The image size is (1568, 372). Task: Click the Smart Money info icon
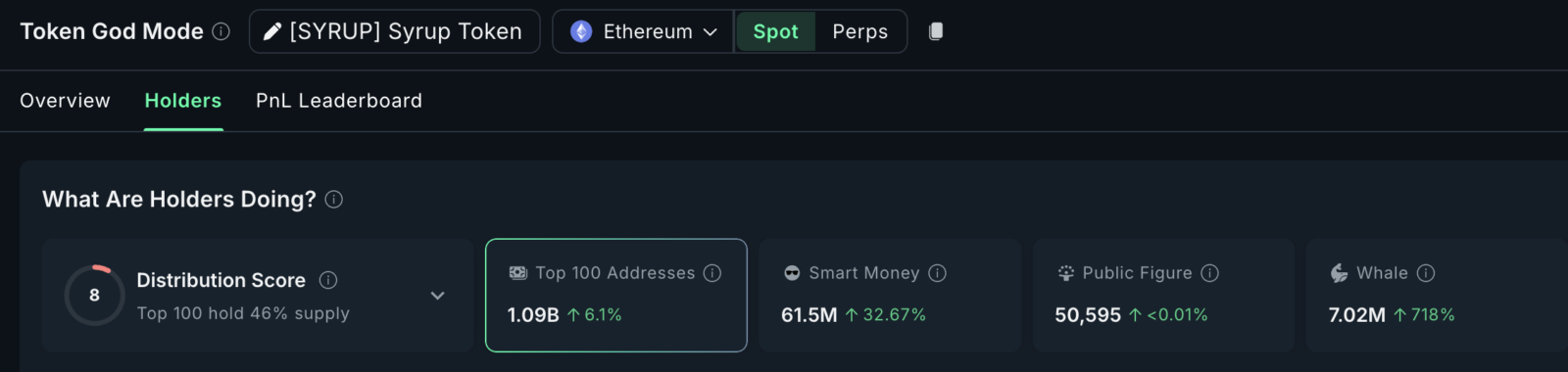938,273
